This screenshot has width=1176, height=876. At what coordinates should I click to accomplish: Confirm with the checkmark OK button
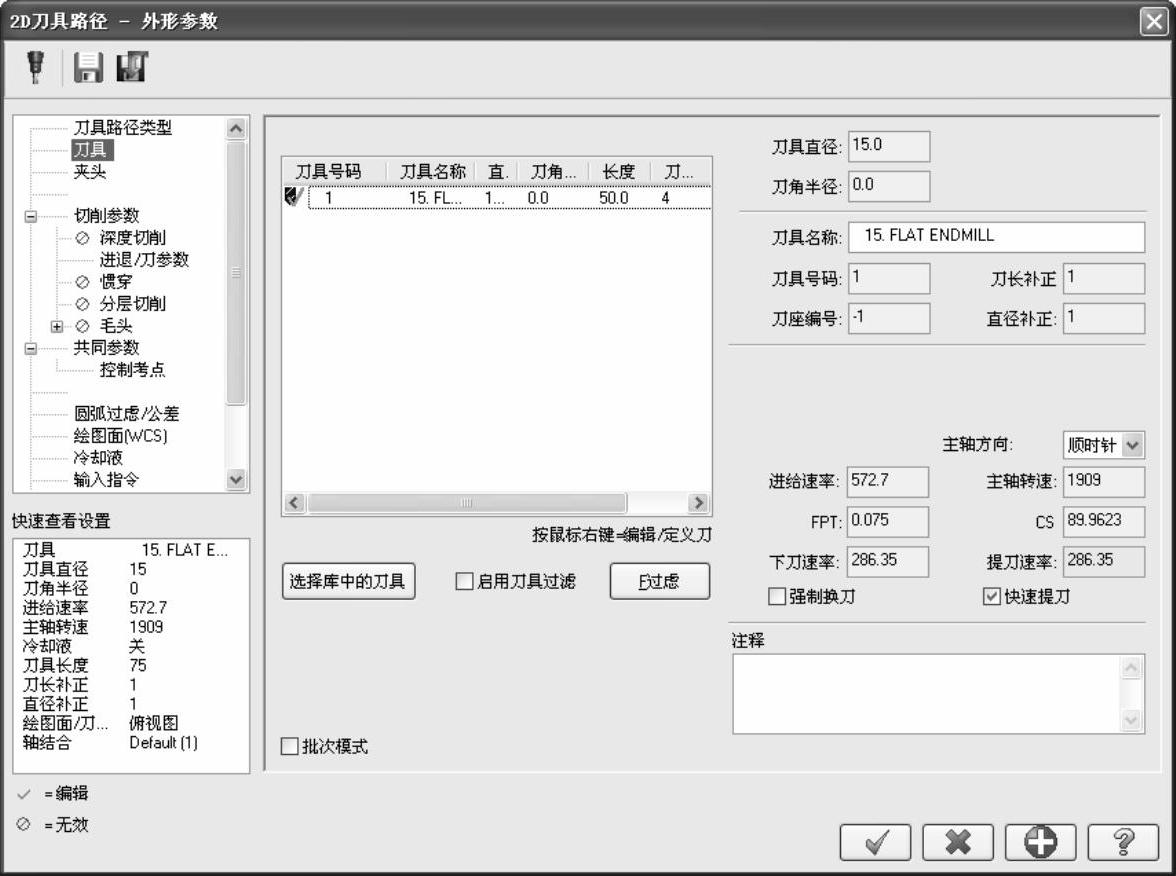(x=875, y=842)
